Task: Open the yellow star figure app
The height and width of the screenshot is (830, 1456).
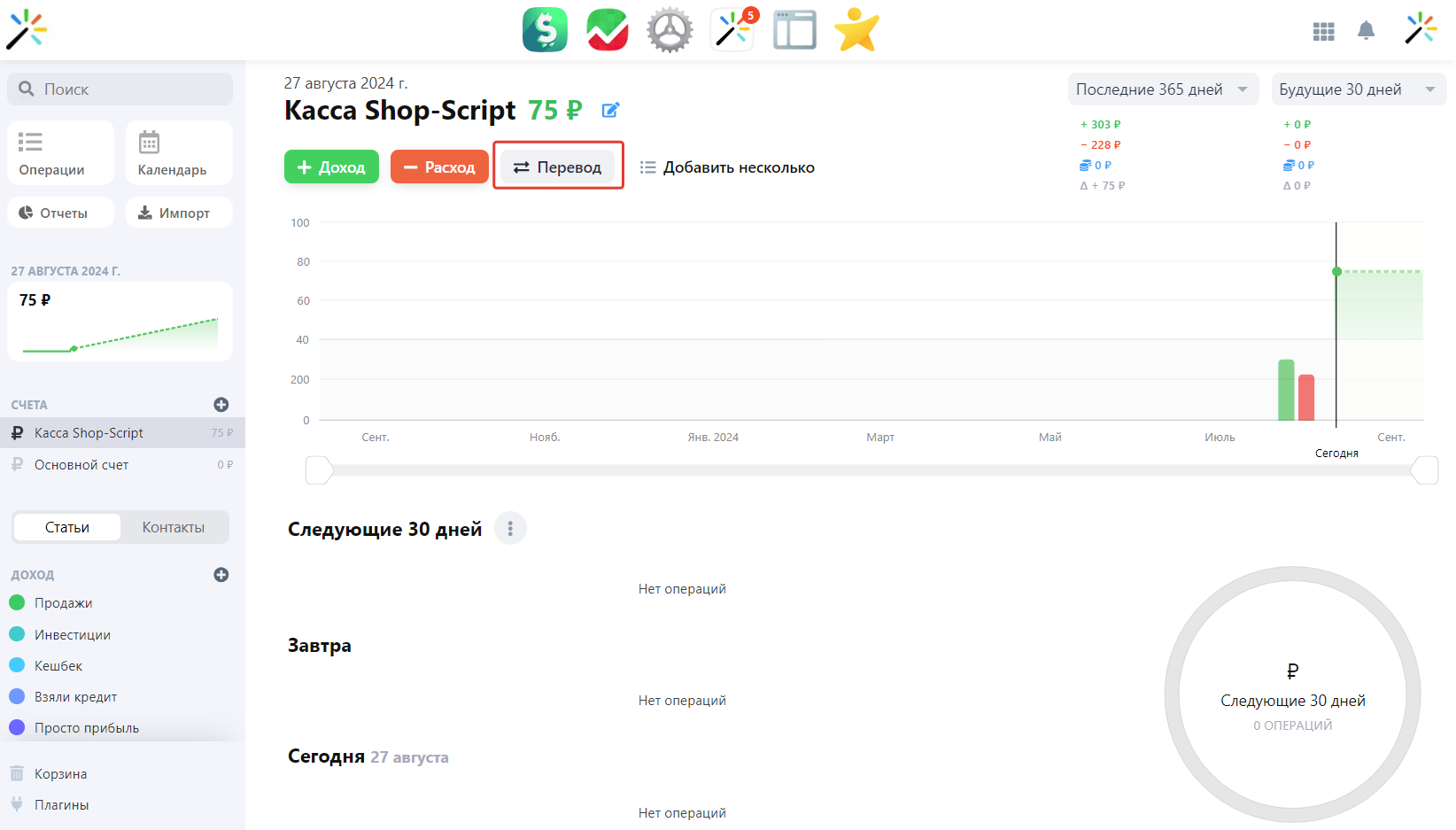Action: point(856,30)
